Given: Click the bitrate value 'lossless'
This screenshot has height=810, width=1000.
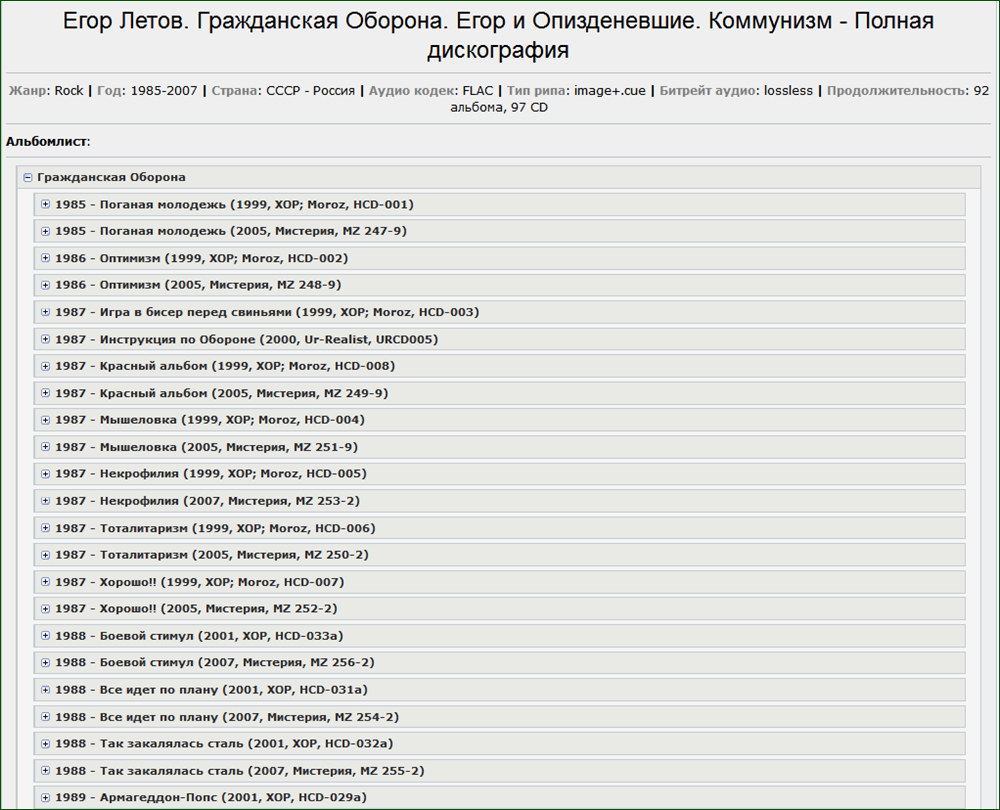Looking at the screenshot, I should (x=788, y=91).
